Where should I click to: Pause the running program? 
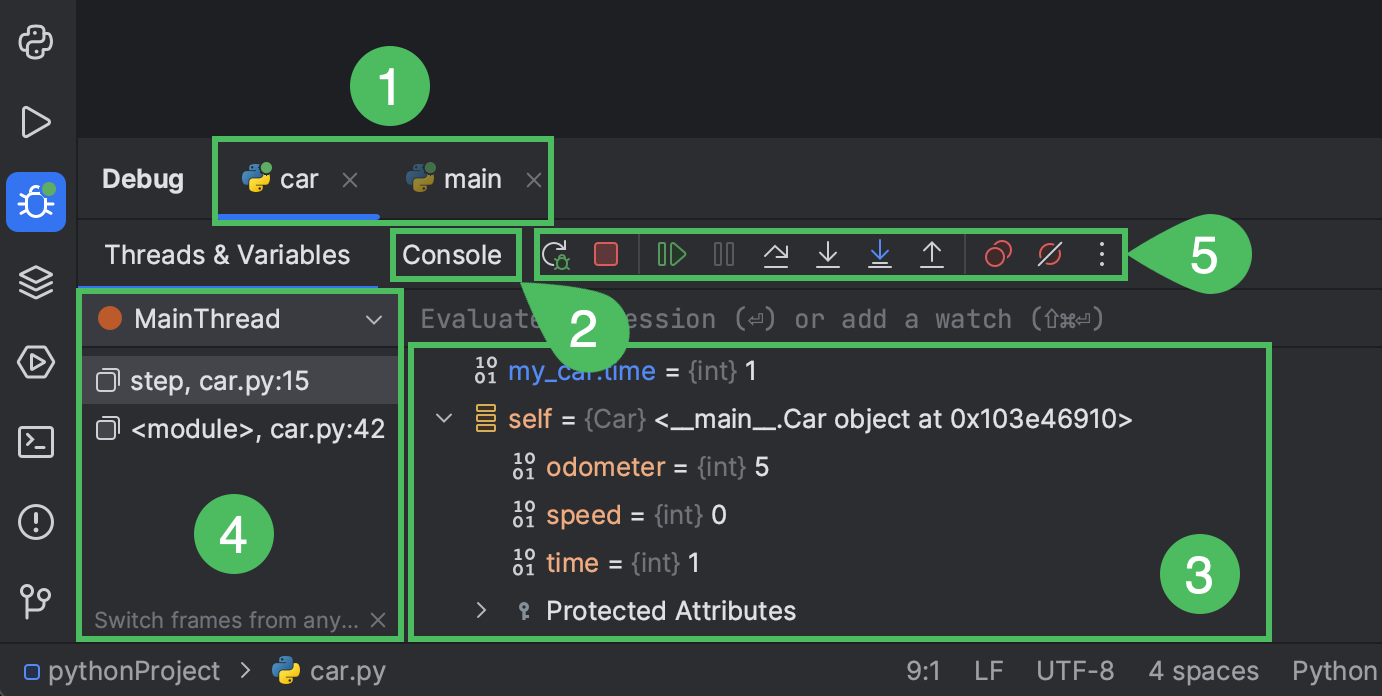click(x=723, y=254)
